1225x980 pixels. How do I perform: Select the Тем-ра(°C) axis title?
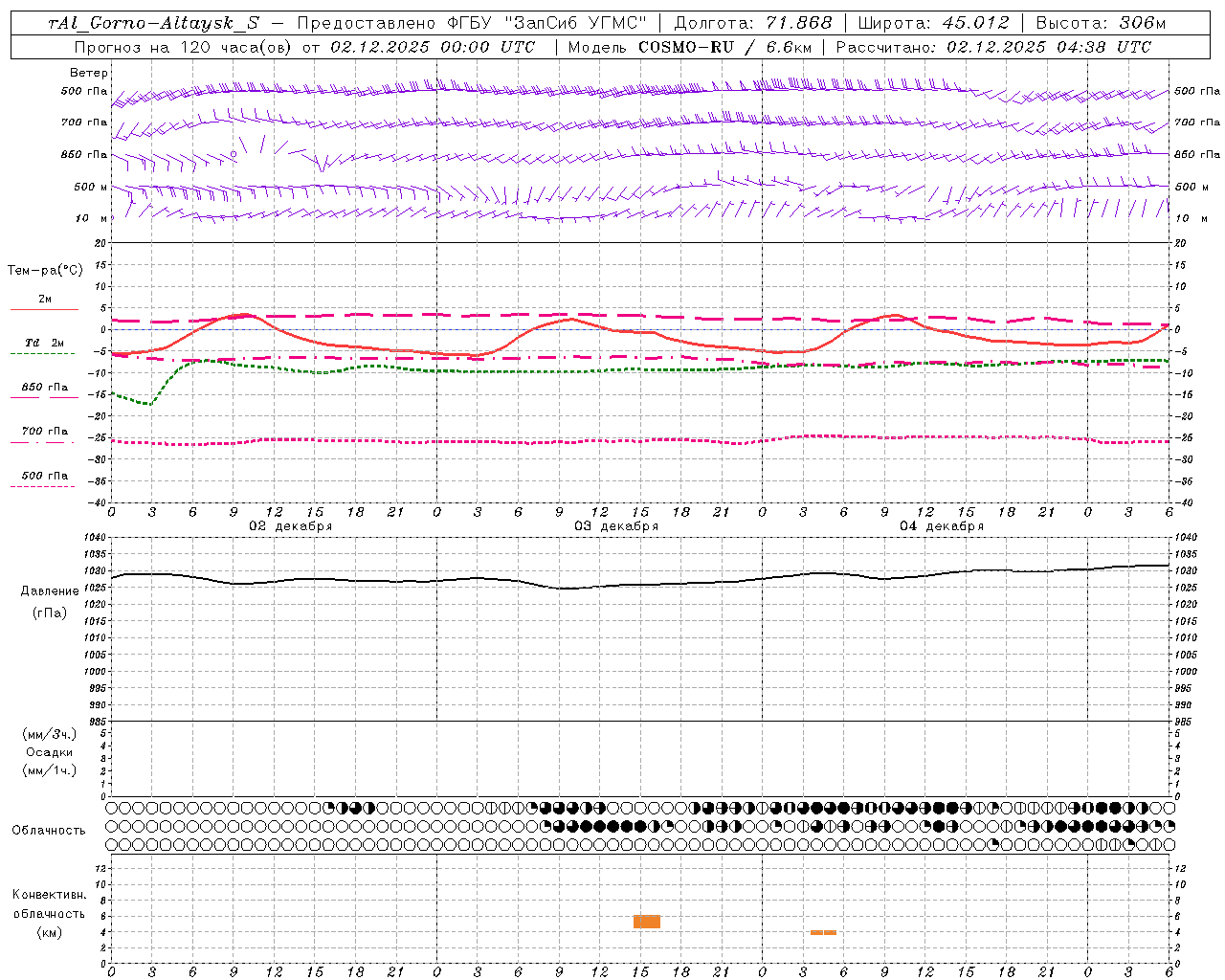point(45,271)
